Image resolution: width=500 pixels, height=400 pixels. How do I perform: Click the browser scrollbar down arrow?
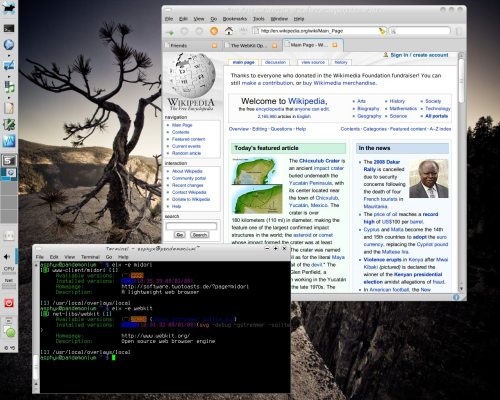(462, 289)
